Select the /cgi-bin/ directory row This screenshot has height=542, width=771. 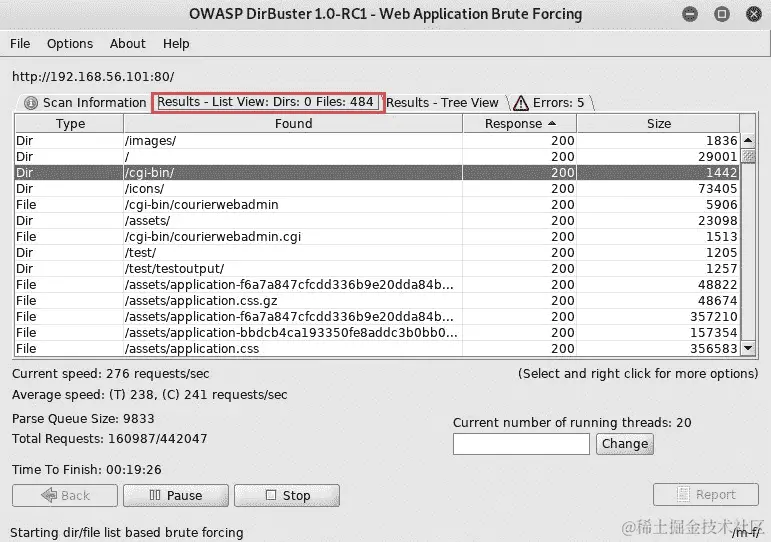pyautogui.click(x=377, y=173)
